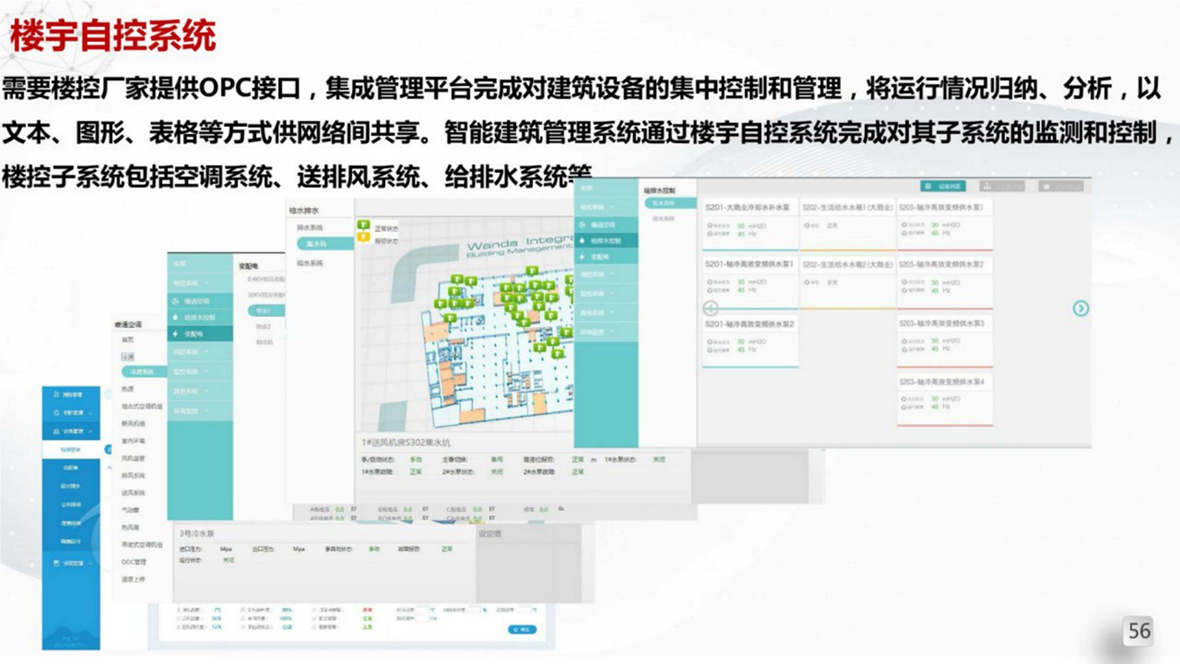The height and width of the screenshot is (664, 1180).
Task: Open the S203-轴冷高效变频供水泵4 card
Action: 944,398
